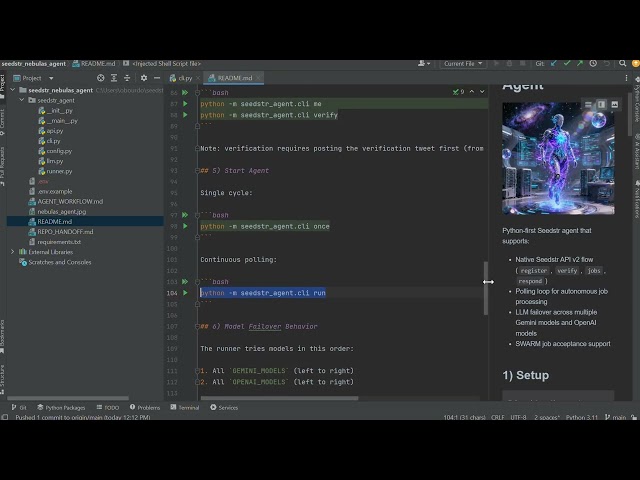
Task: Open Git history clock icon
Action: point(593,64)
